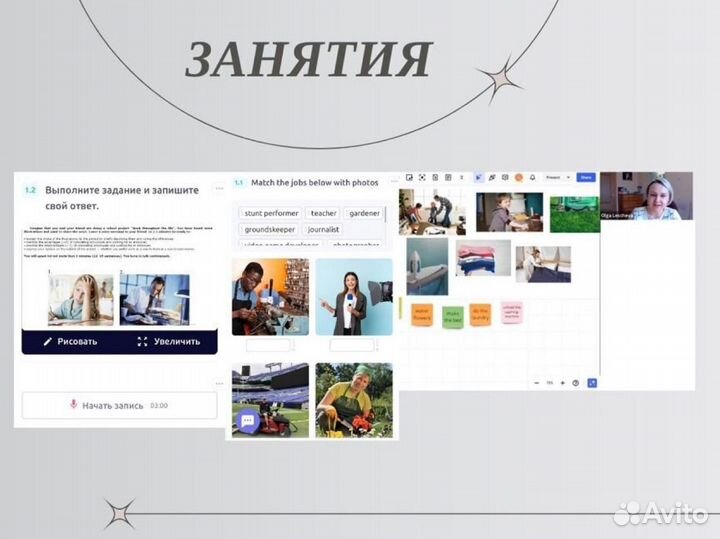Click the Present button
The image size is (720, 539).
(x=553, y=177)
